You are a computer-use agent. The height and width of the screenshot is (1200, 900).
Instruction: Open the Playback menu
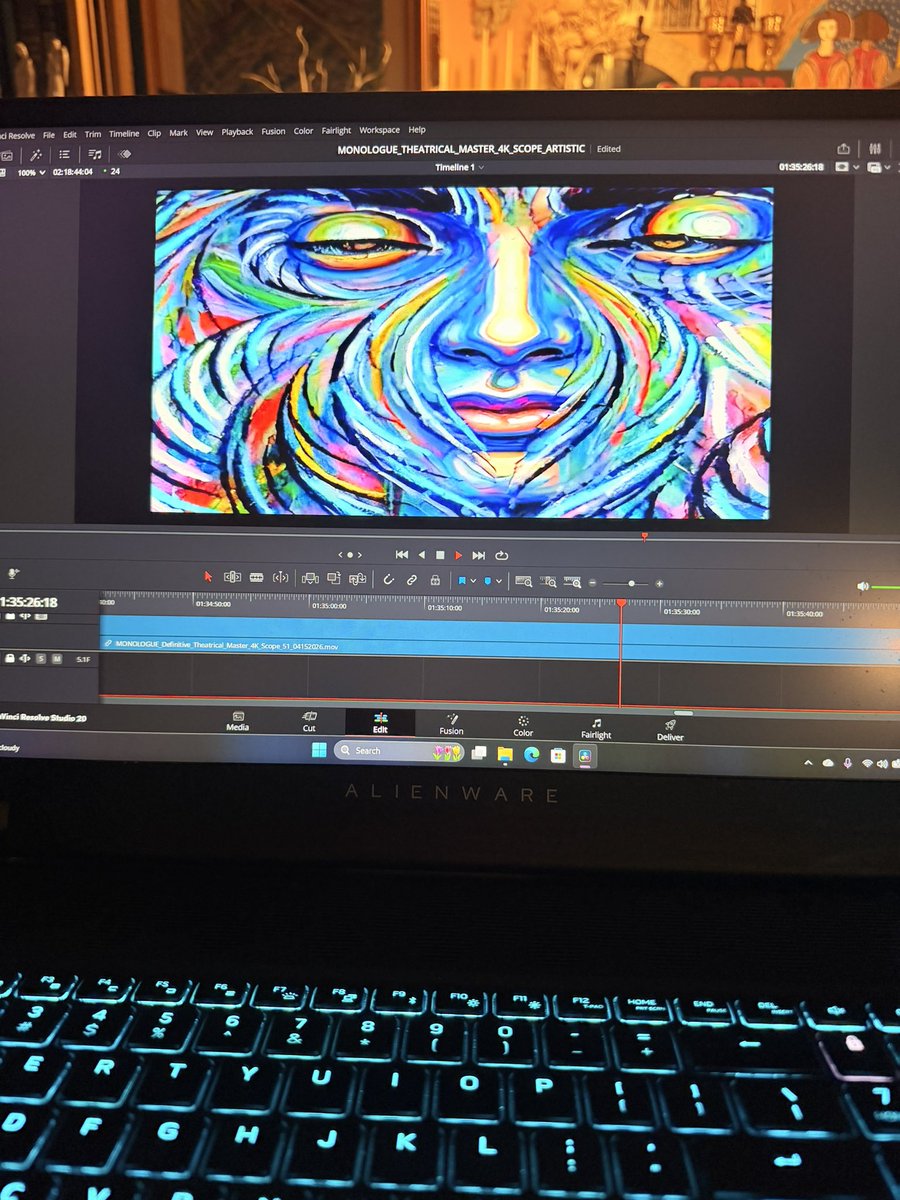pyautogui.click(x=237, y=131)
